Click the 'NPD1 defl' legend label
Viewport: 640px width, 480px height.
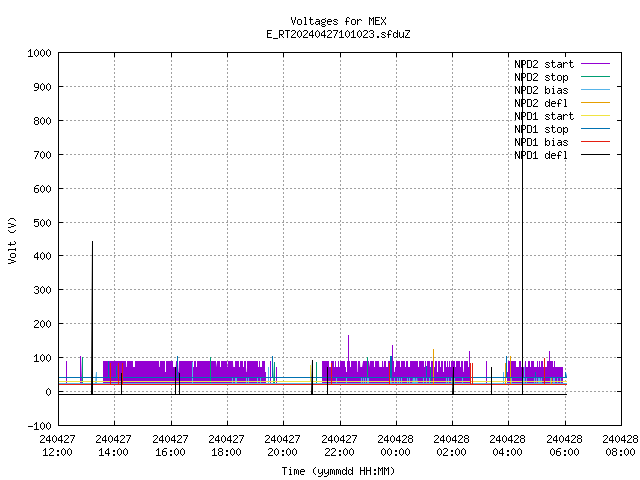[x=541, y=156]
